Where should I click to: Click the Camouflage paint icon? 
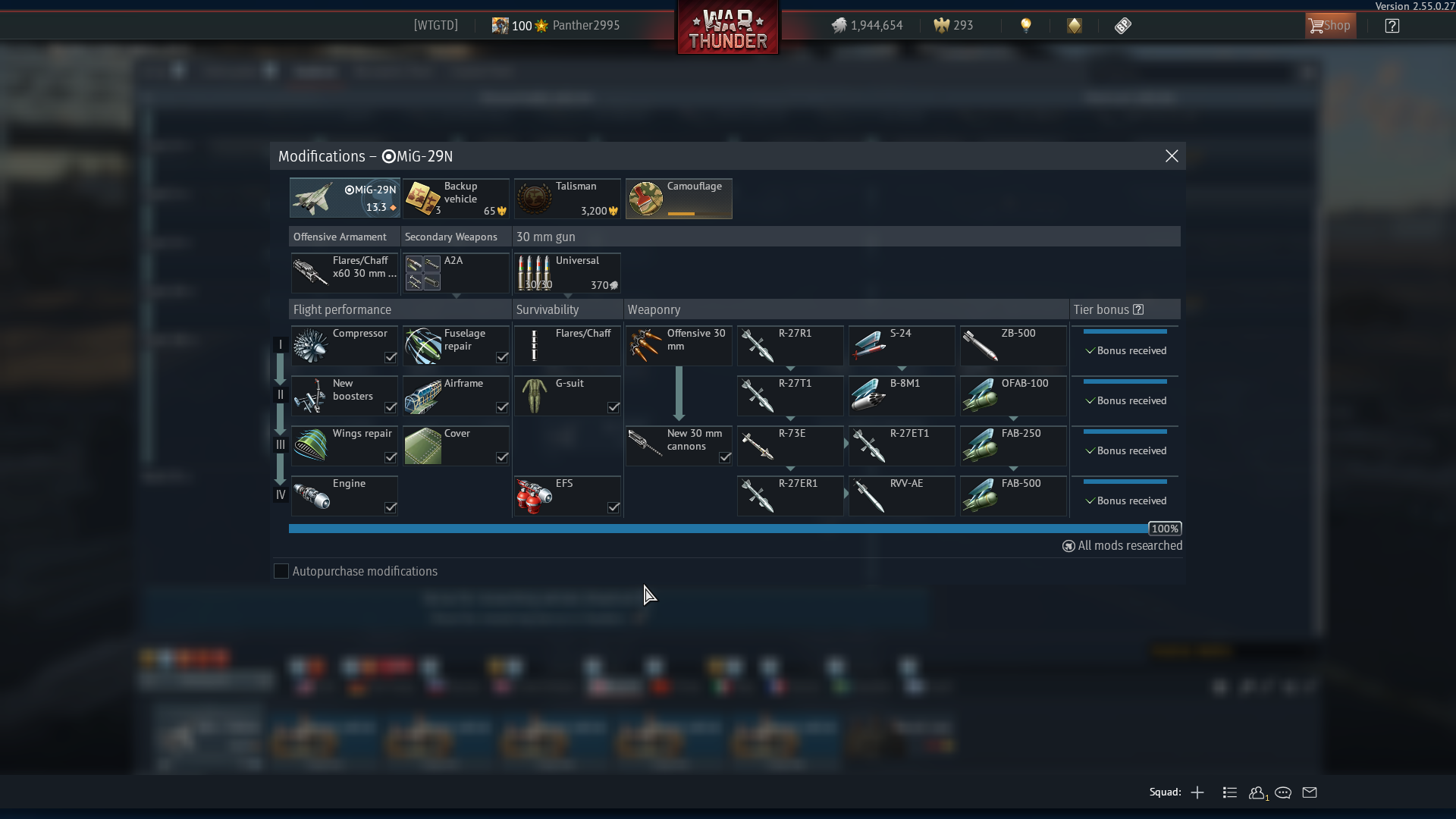pyautogui.click(x=646, y=199)
